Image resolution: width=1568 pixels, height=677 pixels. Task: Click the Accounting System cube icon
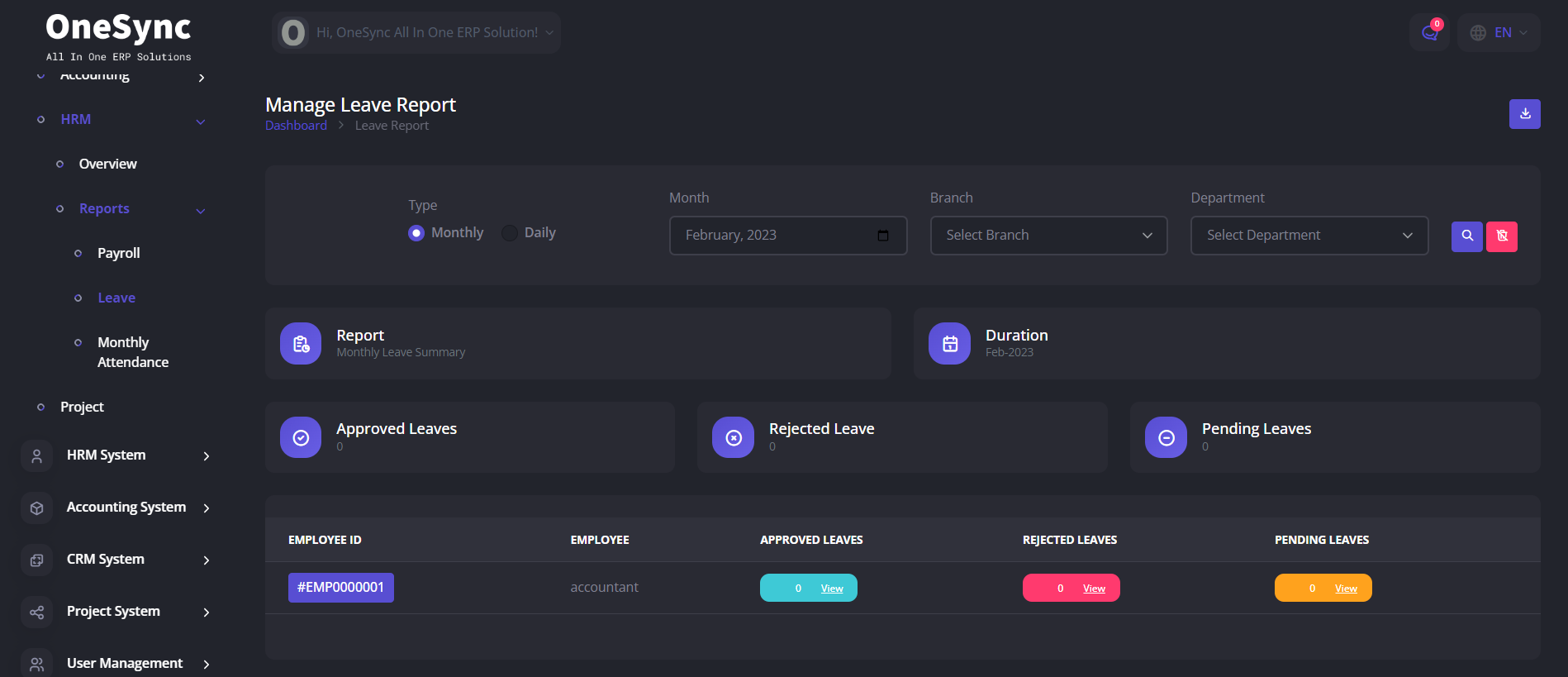coord(36,508)
